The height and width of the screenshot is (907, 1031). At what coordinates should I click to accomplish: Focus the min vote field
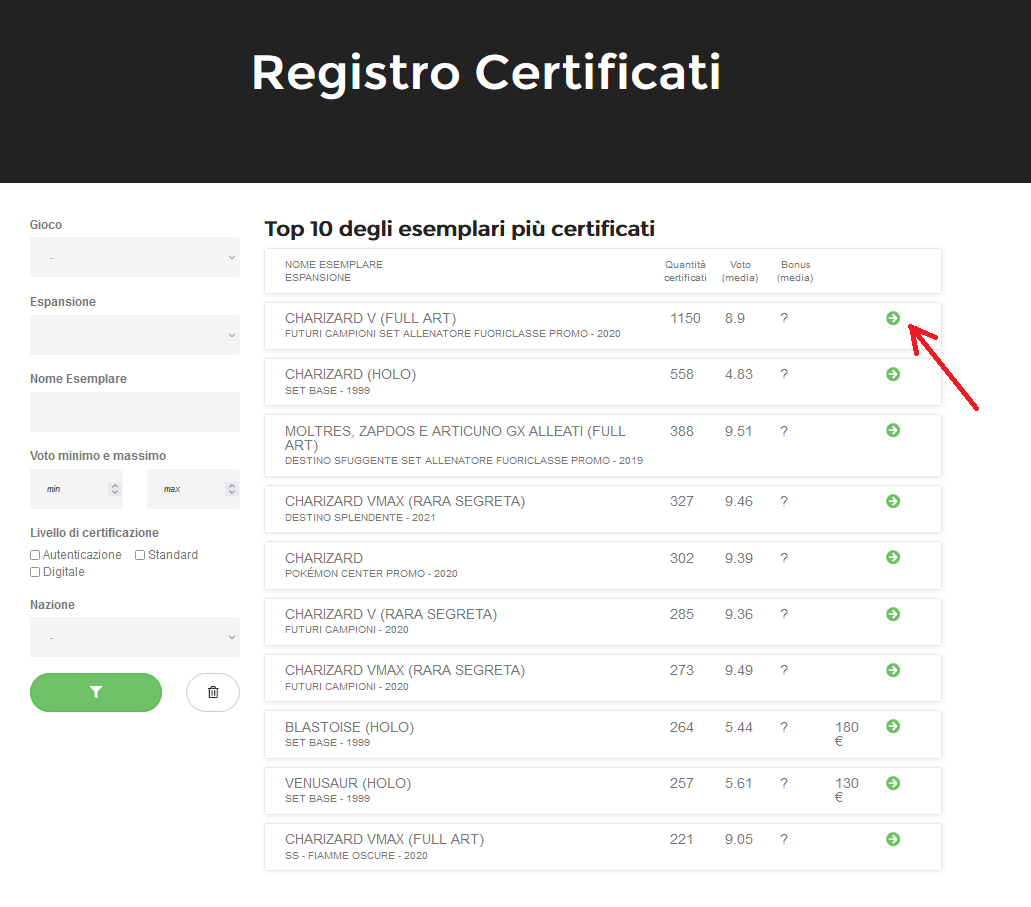coord(76,489)
